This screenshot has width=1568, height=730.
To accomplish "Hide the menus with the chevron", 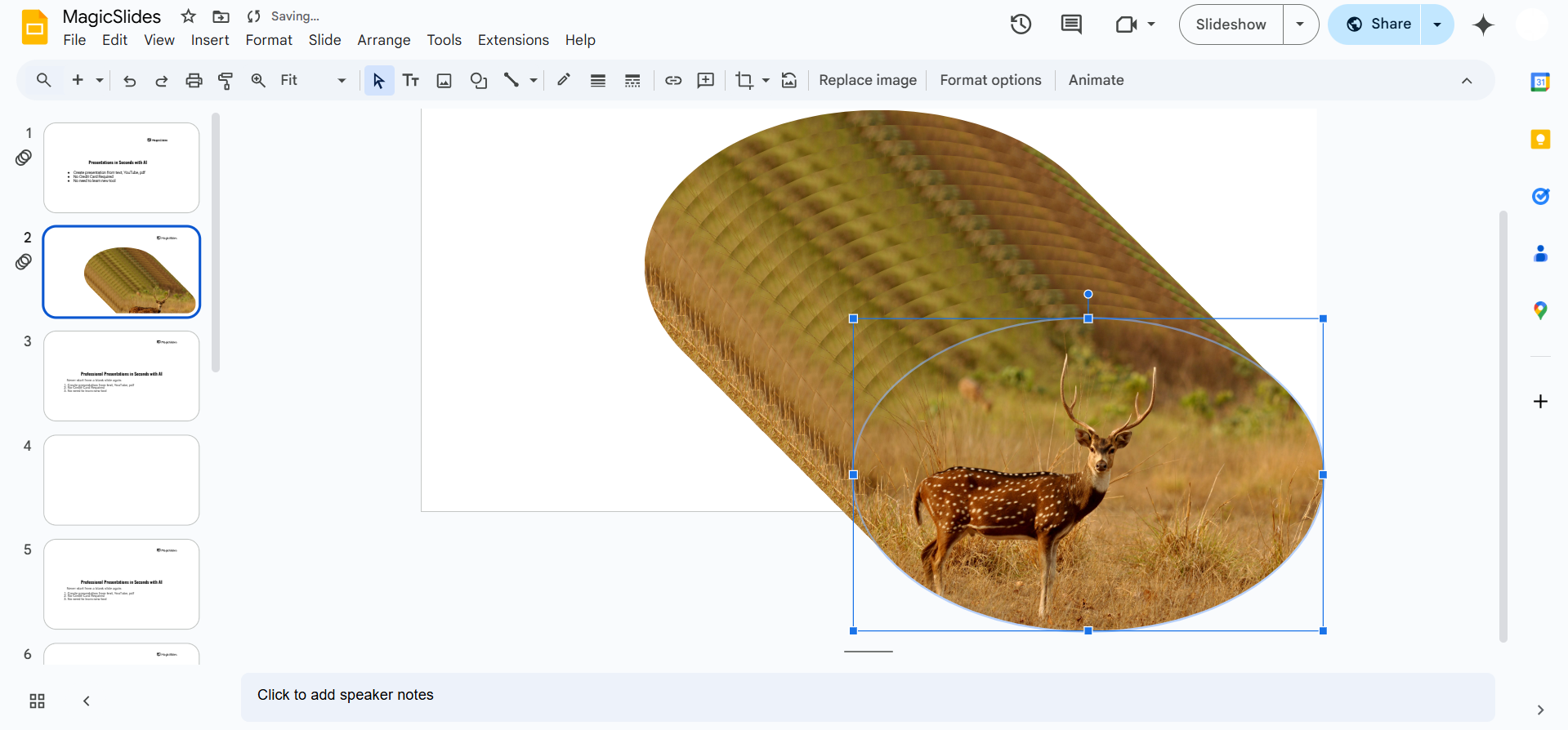I will [x=1467, y=80].
